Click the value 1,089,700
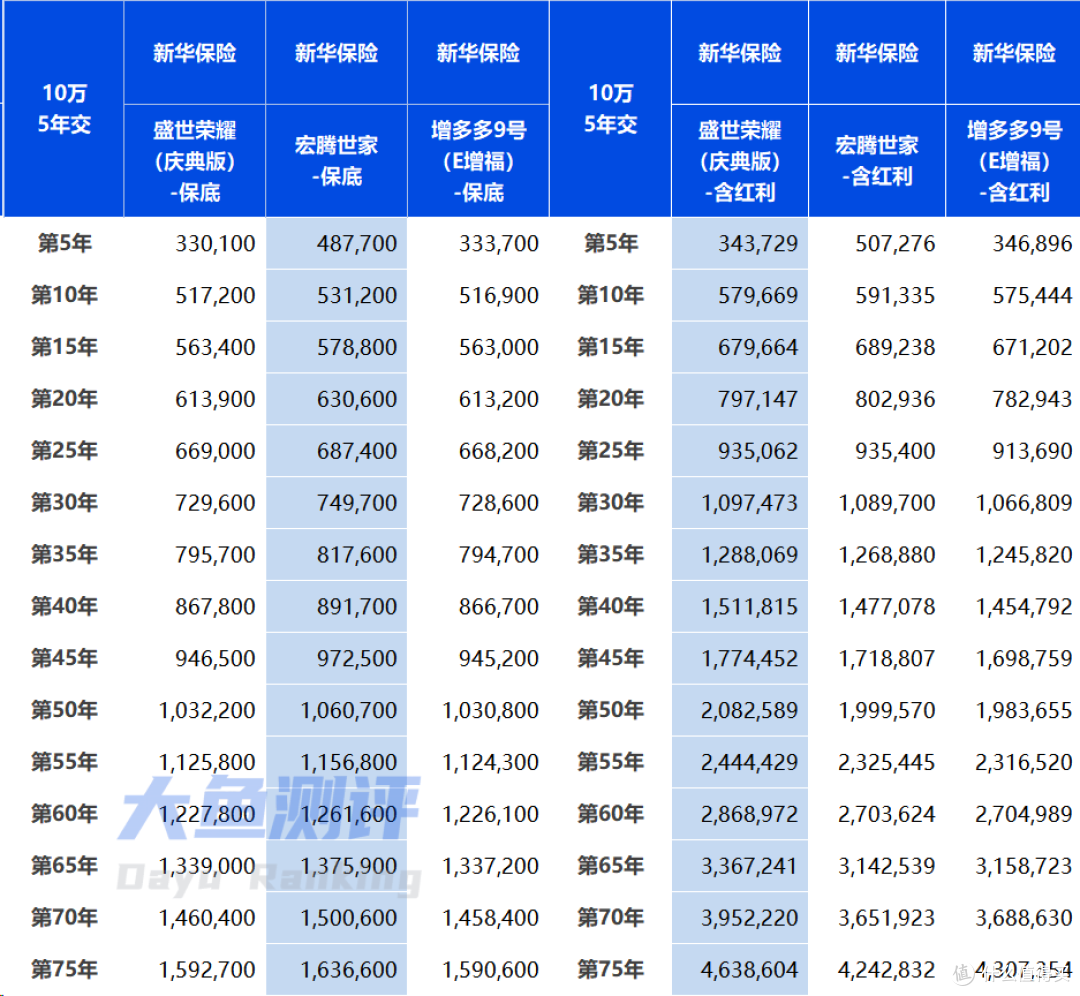 (886, 503)
